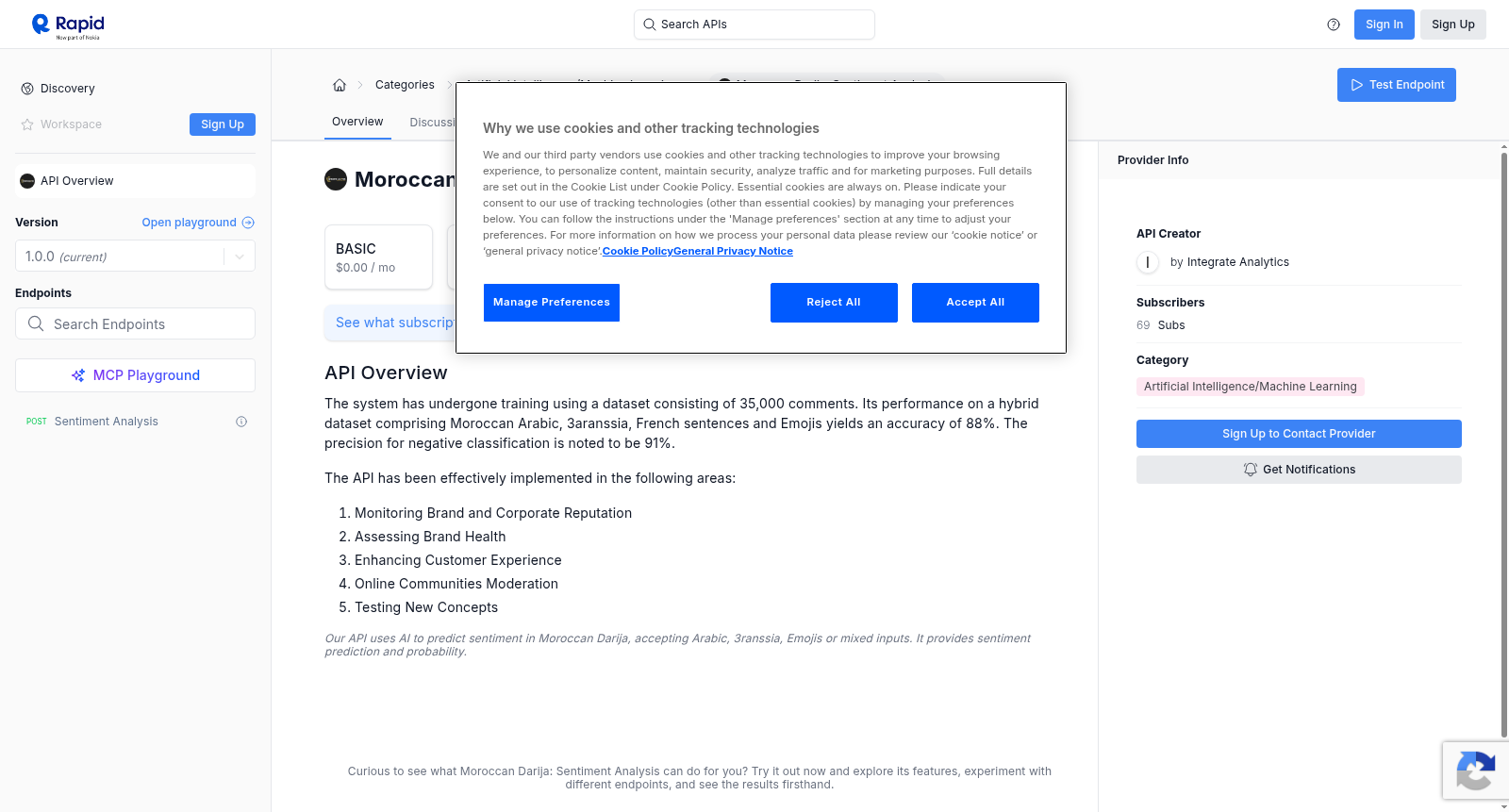This screenshot has height=812, width=1509.
Task: Go to home via breadcrumb house icon
Action: (340, 85)
